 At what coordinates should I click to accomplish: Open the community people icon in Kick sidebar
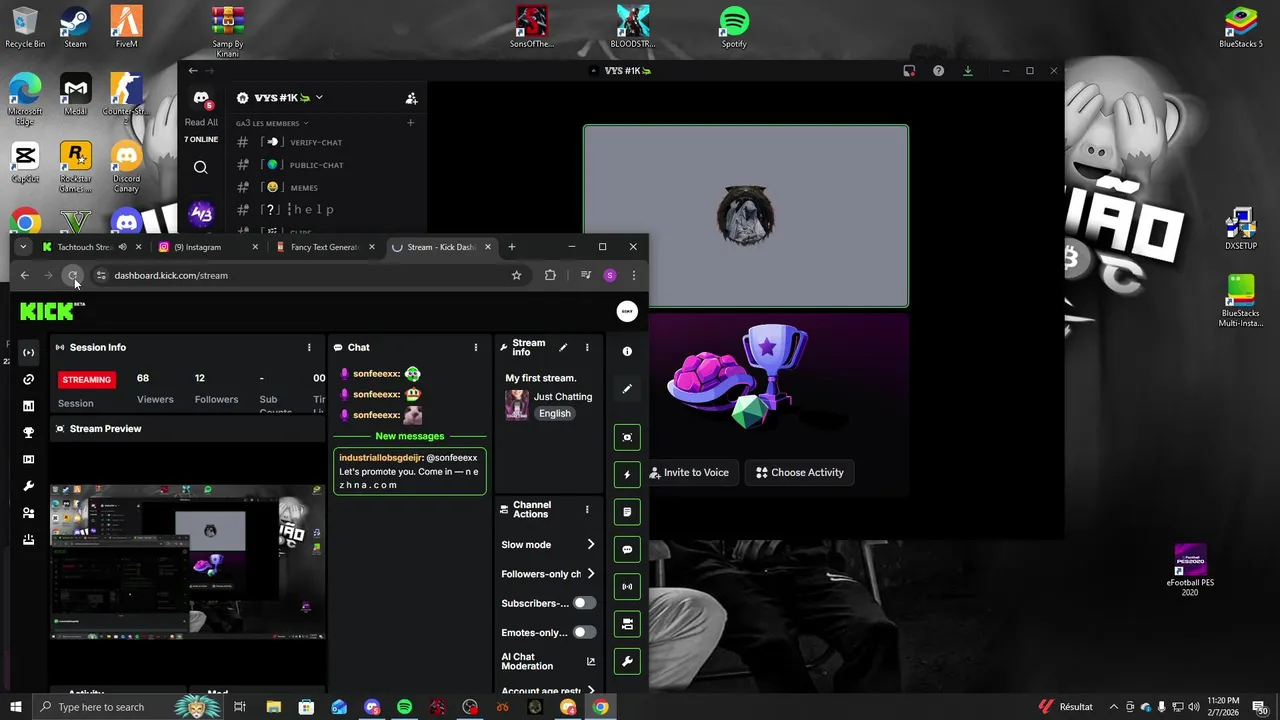point(28,513)
